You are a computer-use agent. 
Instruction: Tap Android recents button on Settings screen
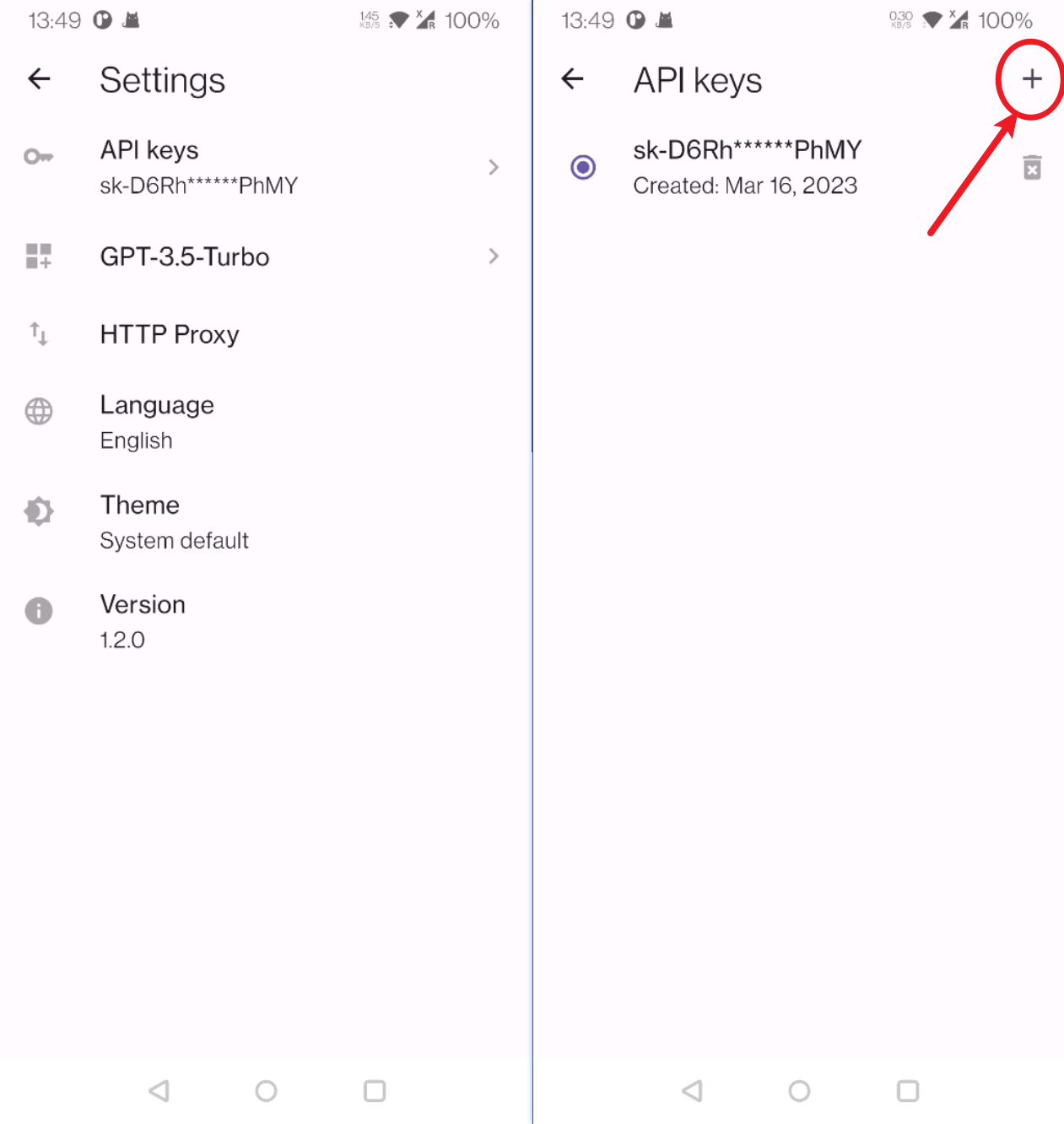pyautogui.click(x=375, y=1091)
